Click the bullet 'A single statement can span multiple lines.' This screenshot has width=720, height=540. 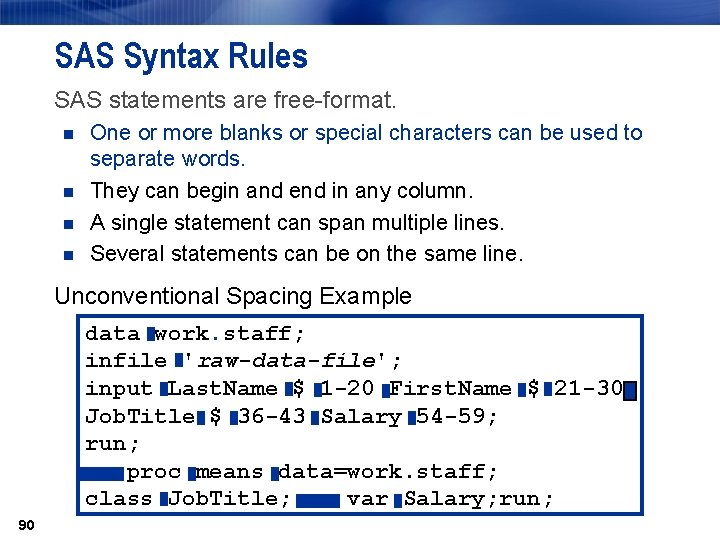coord(297,223)
